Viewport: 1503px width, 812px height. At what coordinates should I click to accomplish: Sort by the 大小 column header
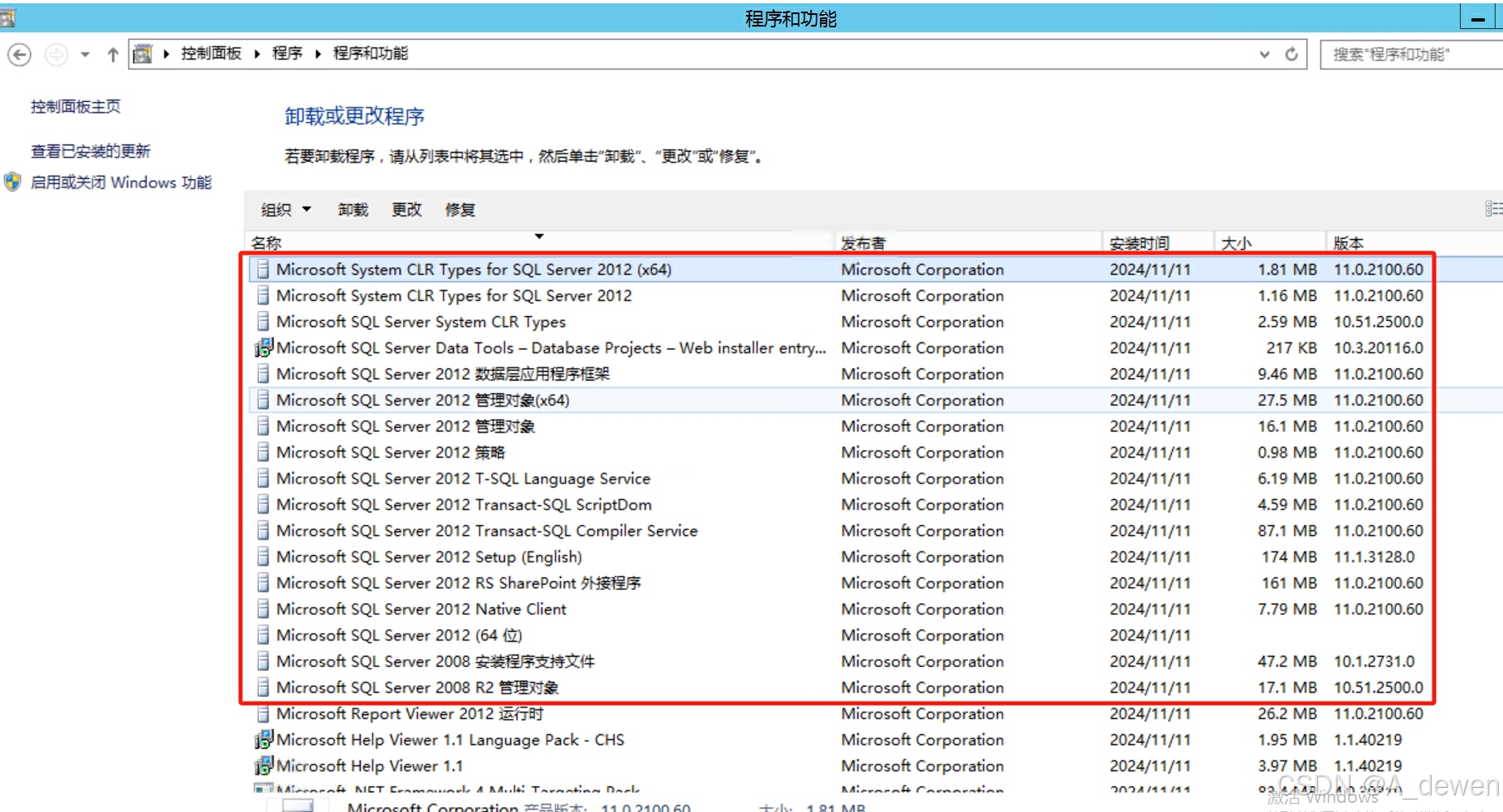pyautogui.click(x=1270, y=242)
